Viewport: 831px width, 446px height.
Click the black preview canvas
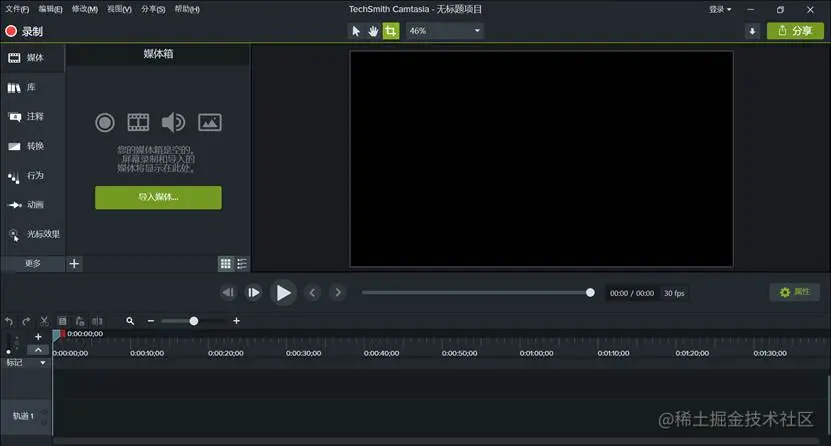[542, 159]
